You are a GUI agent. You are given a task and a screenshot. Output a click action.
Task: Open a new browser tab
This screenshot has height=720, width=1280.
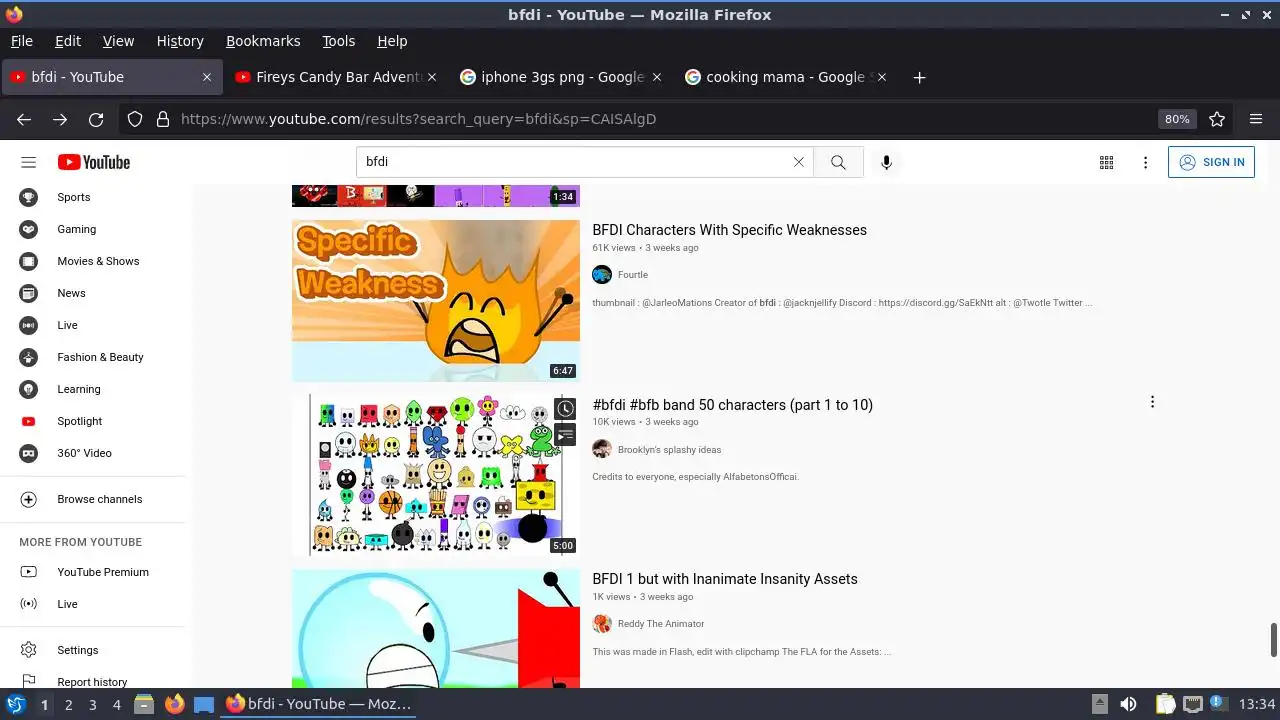click(919, 77)
